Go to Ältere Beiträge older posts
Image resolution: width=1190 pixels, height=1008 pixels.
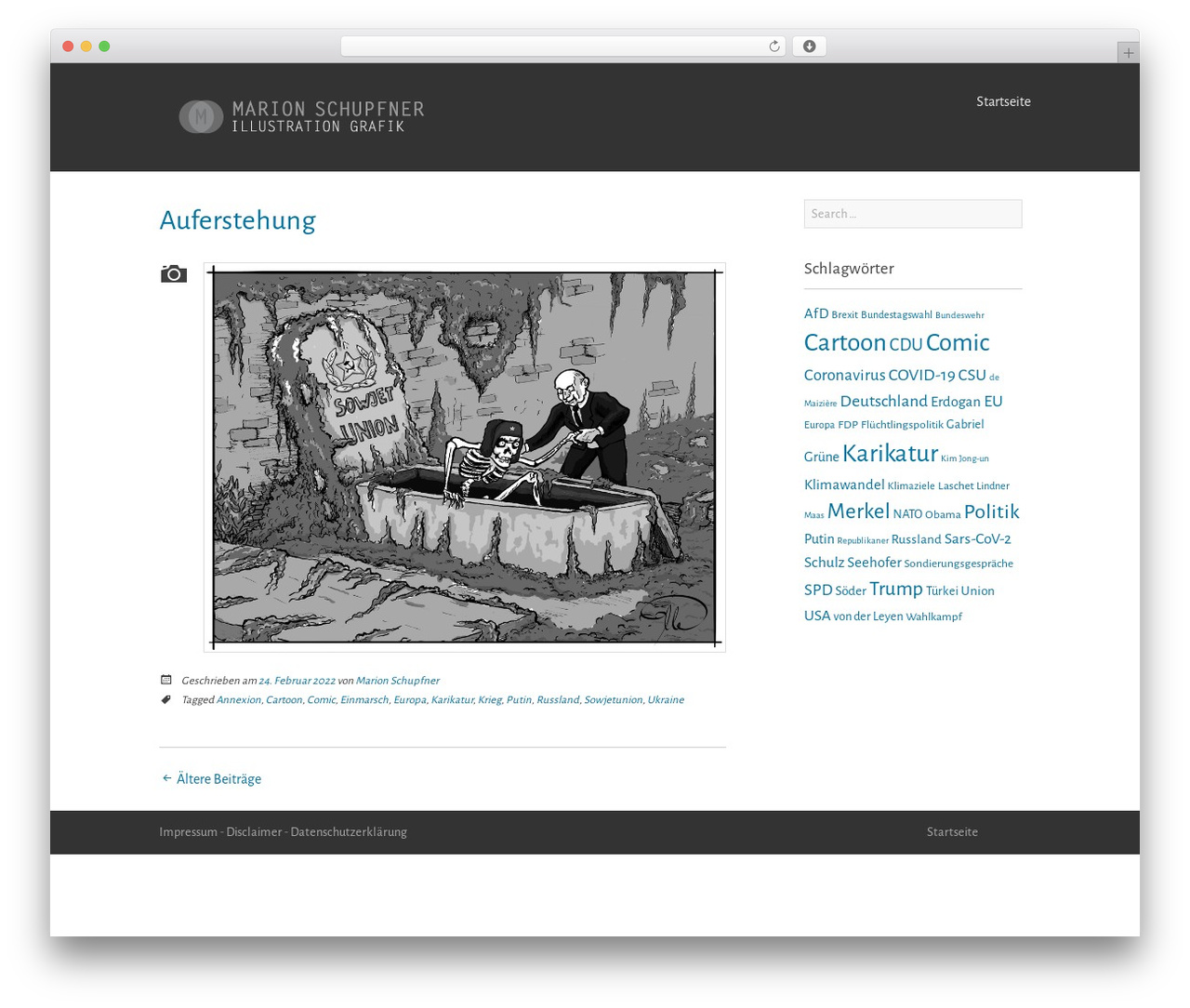point(211,779)
